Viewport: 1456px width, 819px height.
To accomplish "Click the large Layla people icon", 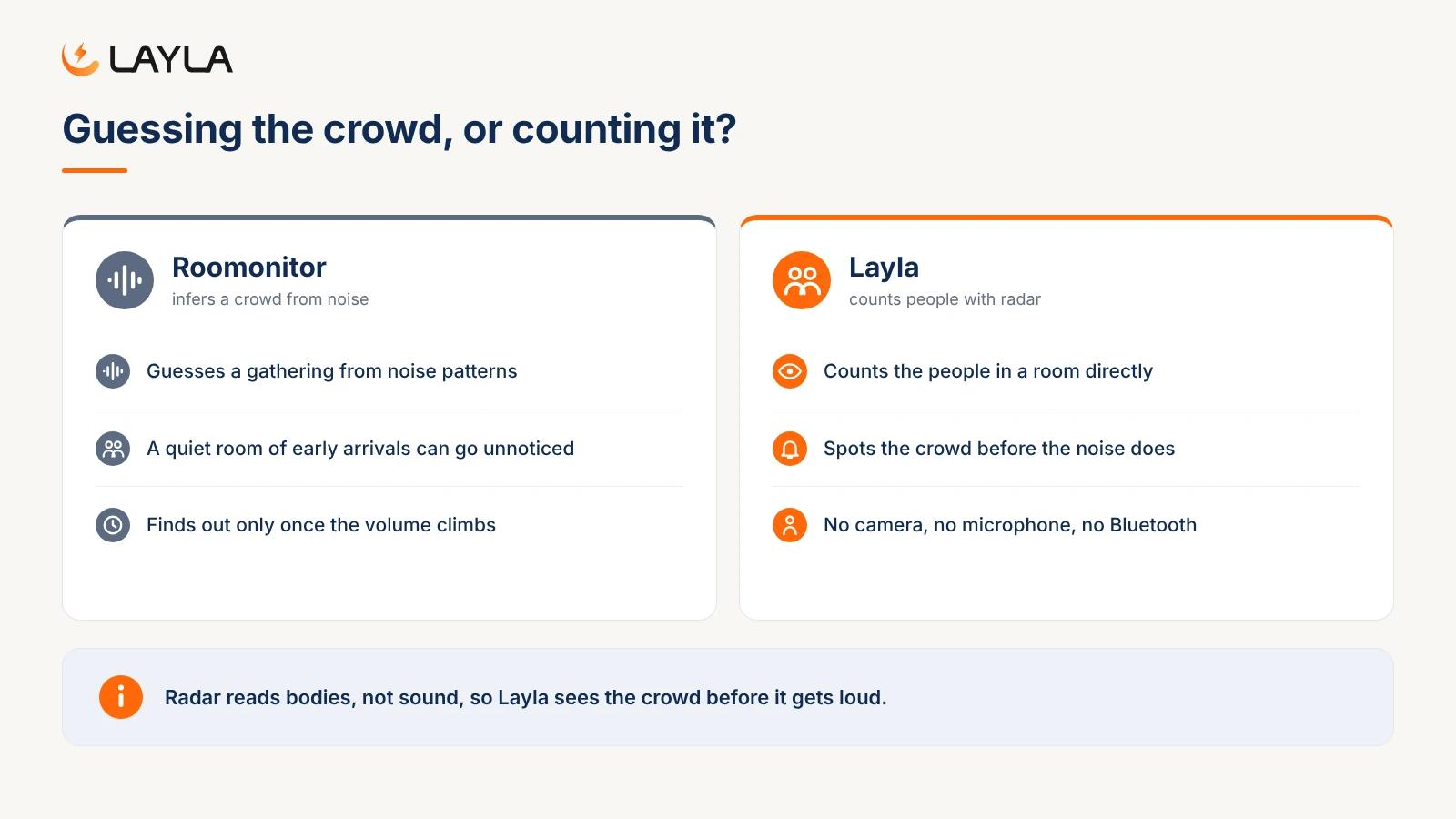I will coord(802,280).
